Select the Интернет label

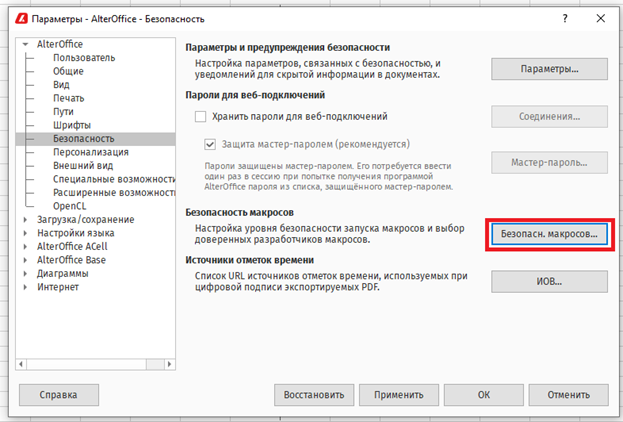[x=58, y=287]
